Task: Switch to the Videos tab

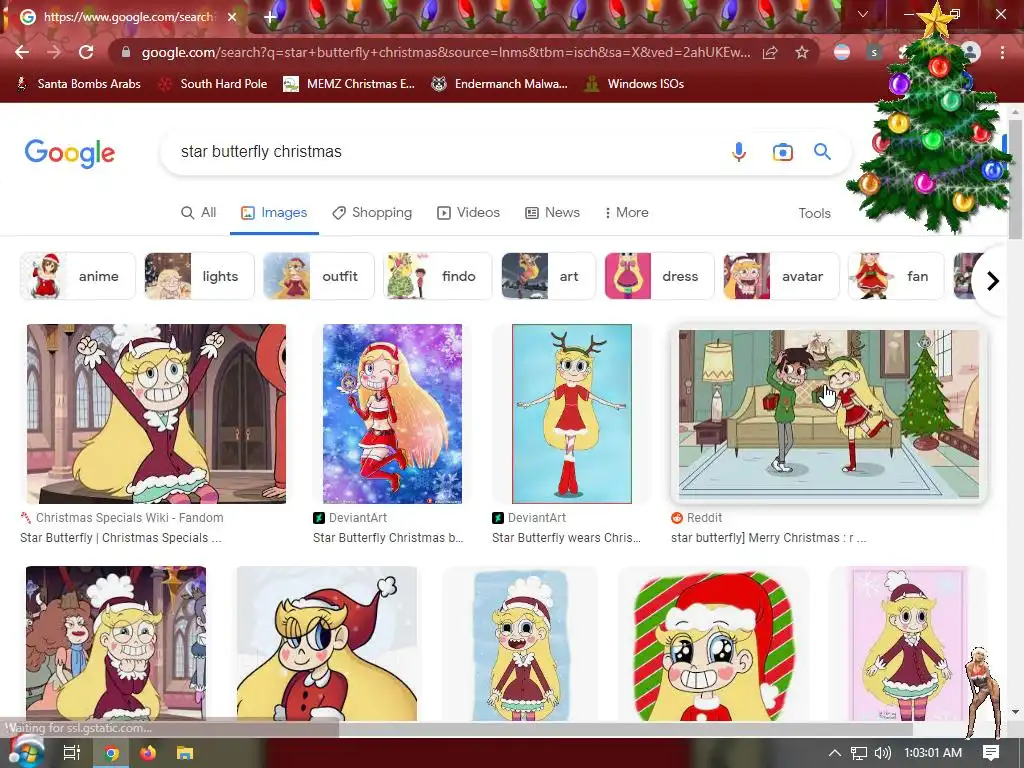Action: [x=469, y=212]
